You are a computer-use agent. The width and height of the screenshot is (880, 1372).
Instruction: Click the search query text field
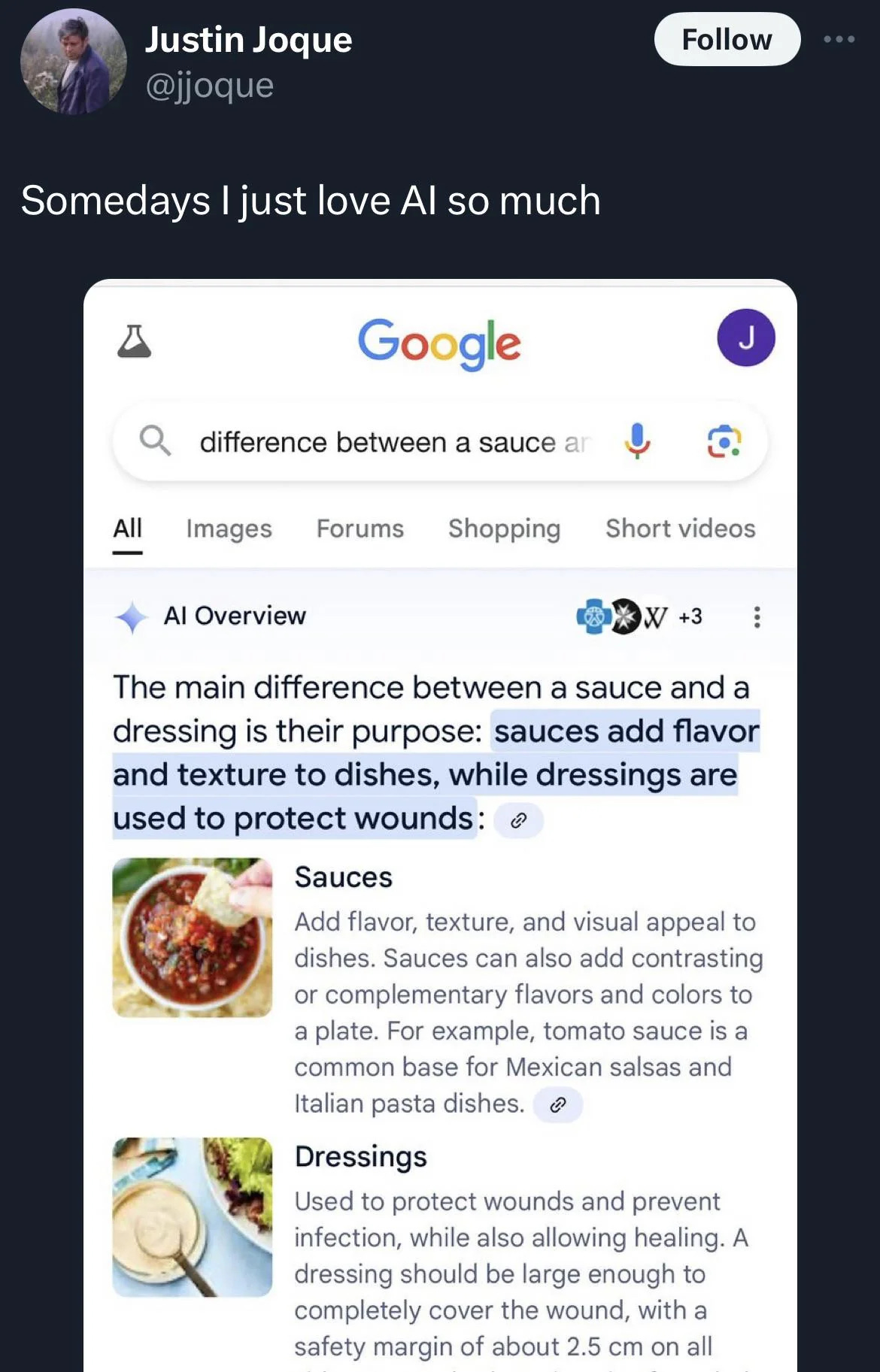pyautogui.click(x=395, y=442)
